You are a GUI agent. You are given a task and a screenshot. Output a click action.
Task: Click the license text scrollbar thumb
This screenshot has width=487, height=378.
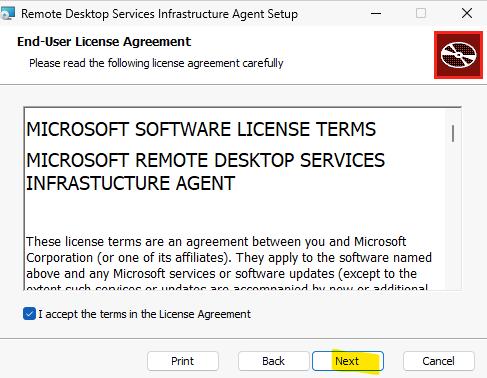(x=453, y=133)
